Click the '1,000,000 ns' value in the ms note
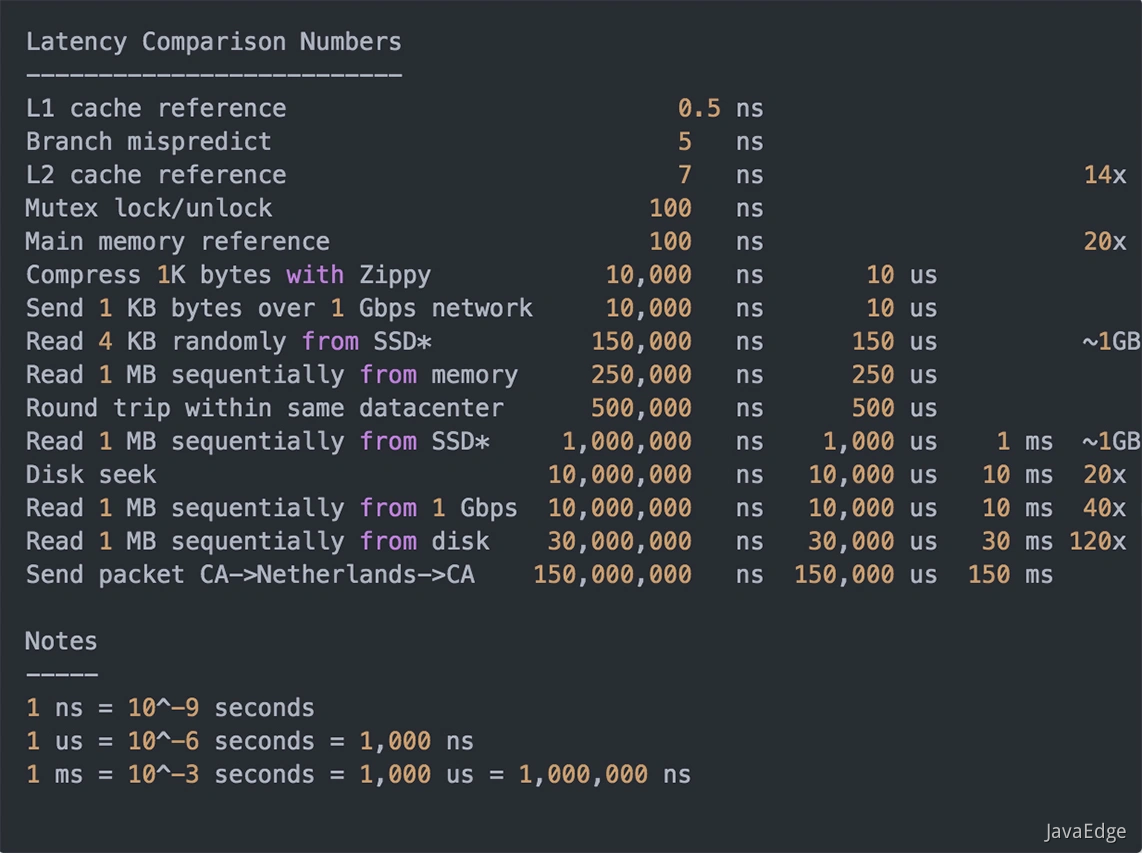This screenshot has width=1142, height=853. (605, 775)
